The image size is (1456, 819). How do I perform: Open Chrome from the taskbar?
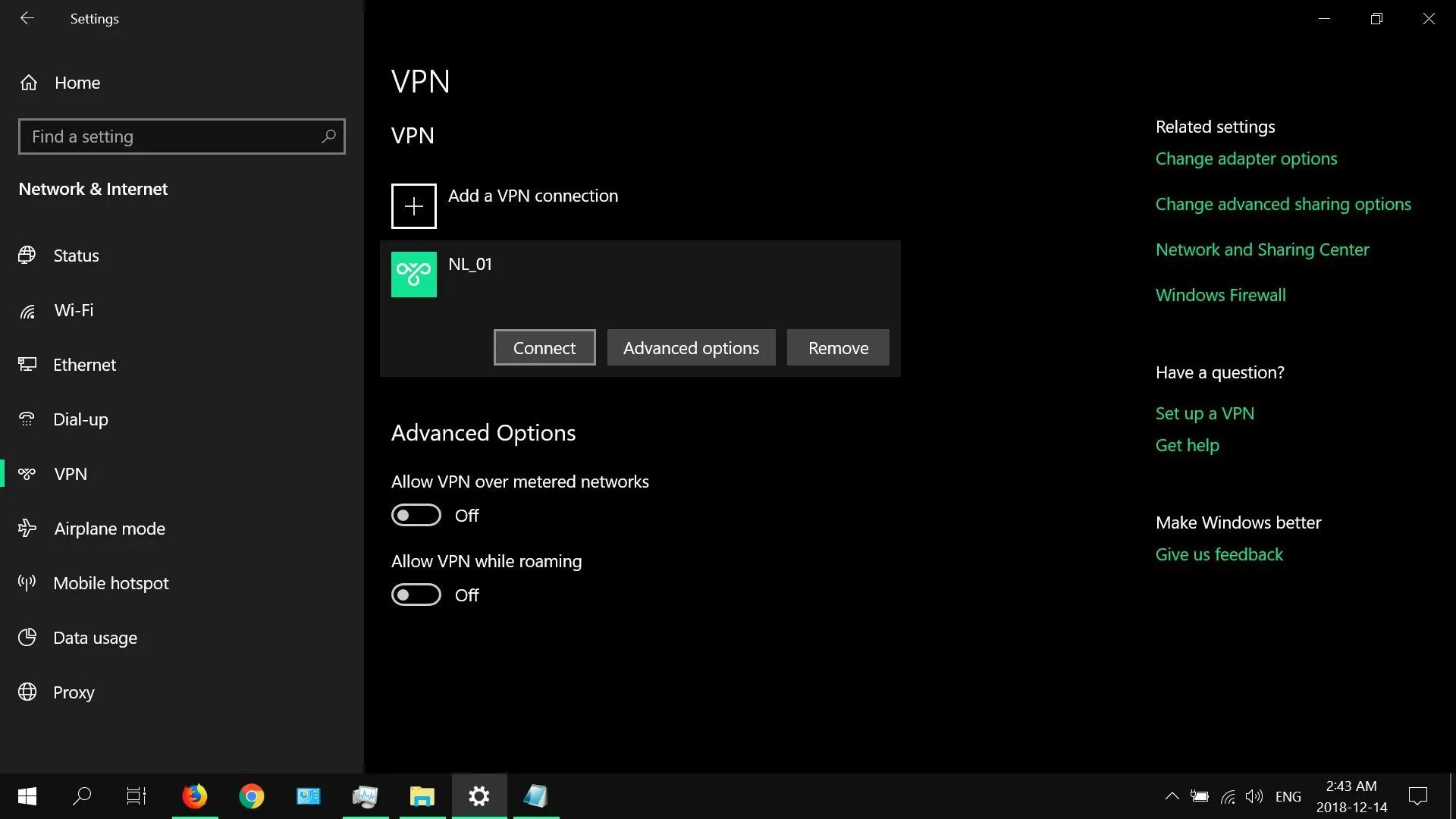[x=252, y=796]
